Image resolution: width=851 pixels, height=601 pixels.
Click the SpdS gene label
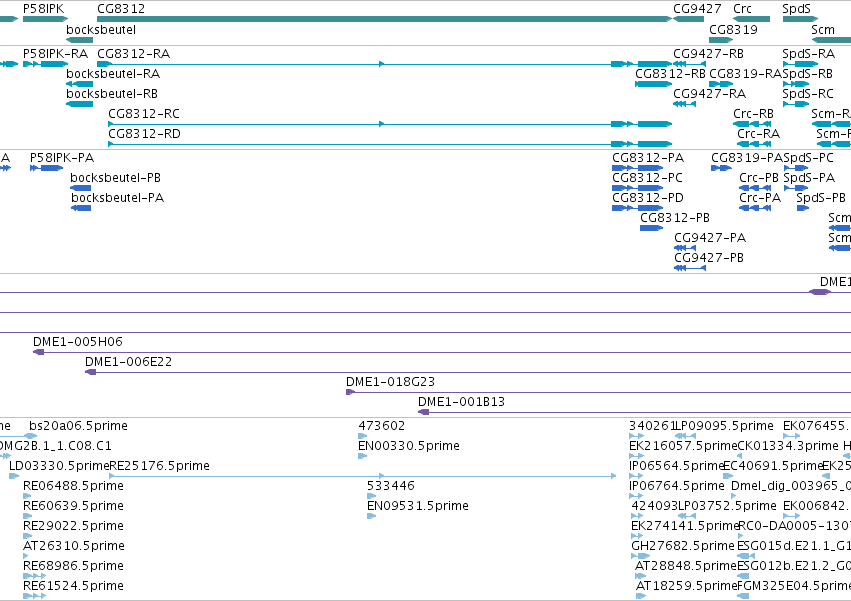(796, 9)
